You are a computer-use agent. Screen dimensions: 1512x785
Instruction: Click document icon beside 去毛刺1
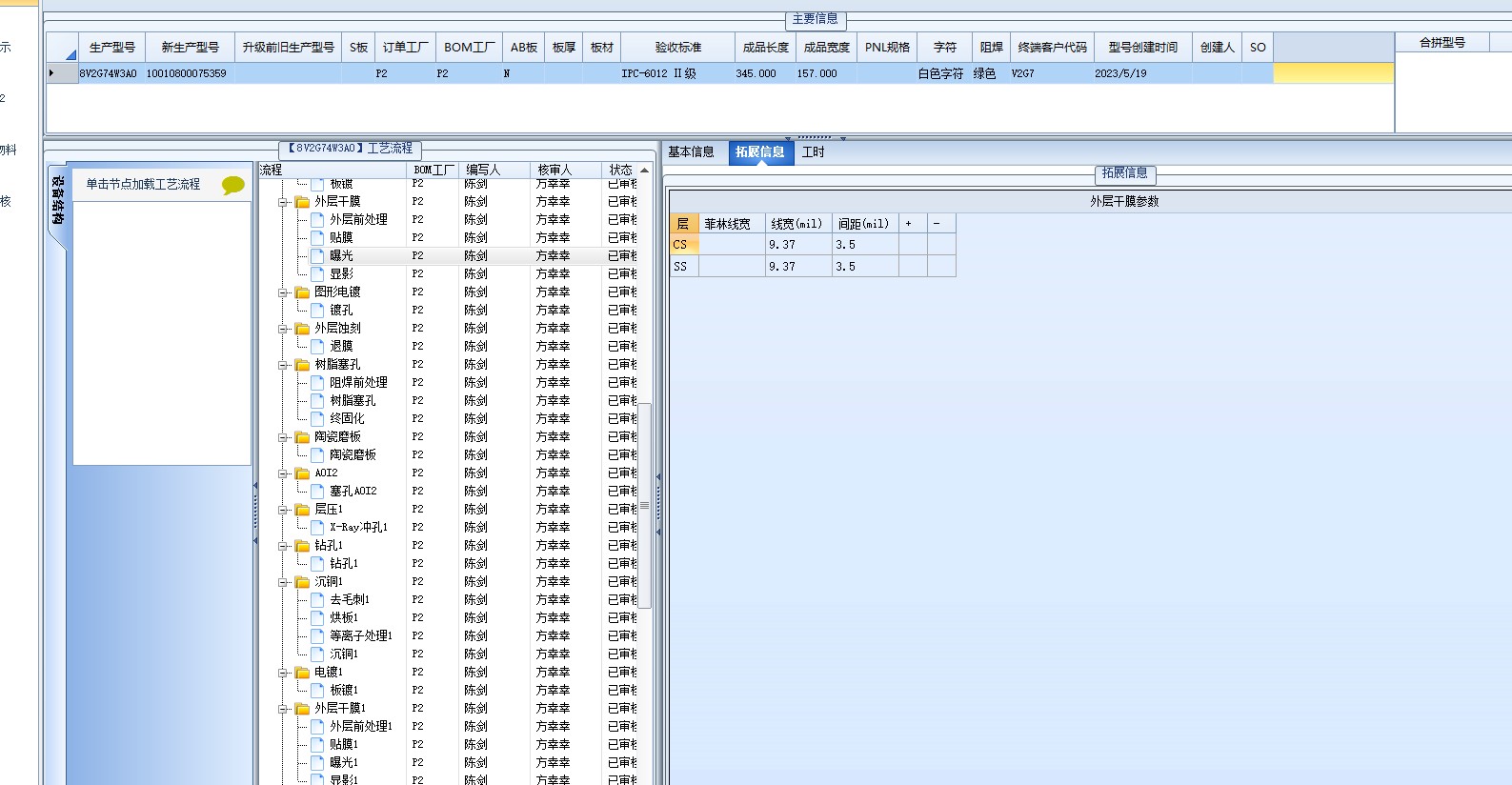[x=318, y=600]
